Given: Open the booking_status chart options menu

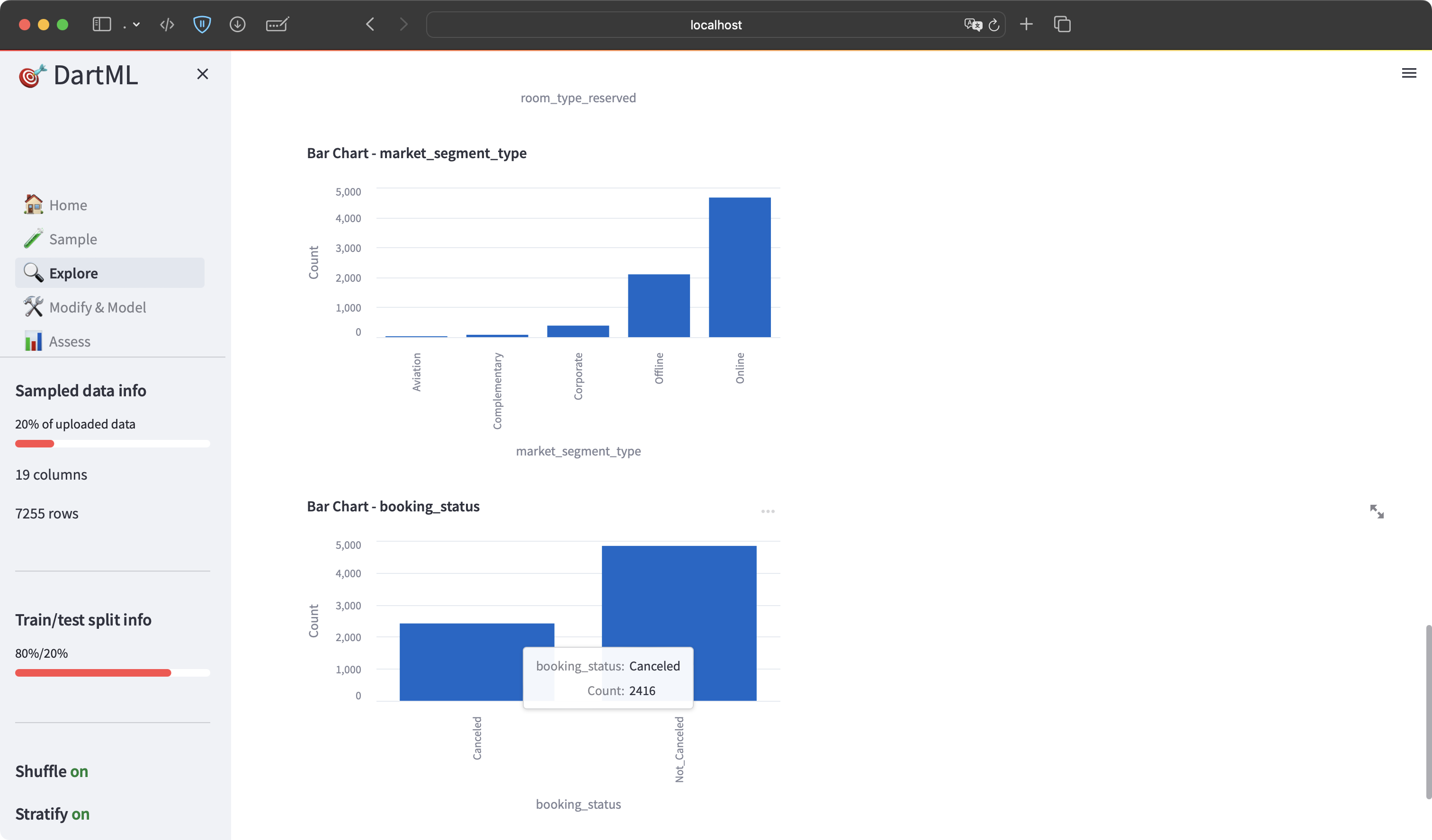Looking at the screenshot, I should (768, 511).
